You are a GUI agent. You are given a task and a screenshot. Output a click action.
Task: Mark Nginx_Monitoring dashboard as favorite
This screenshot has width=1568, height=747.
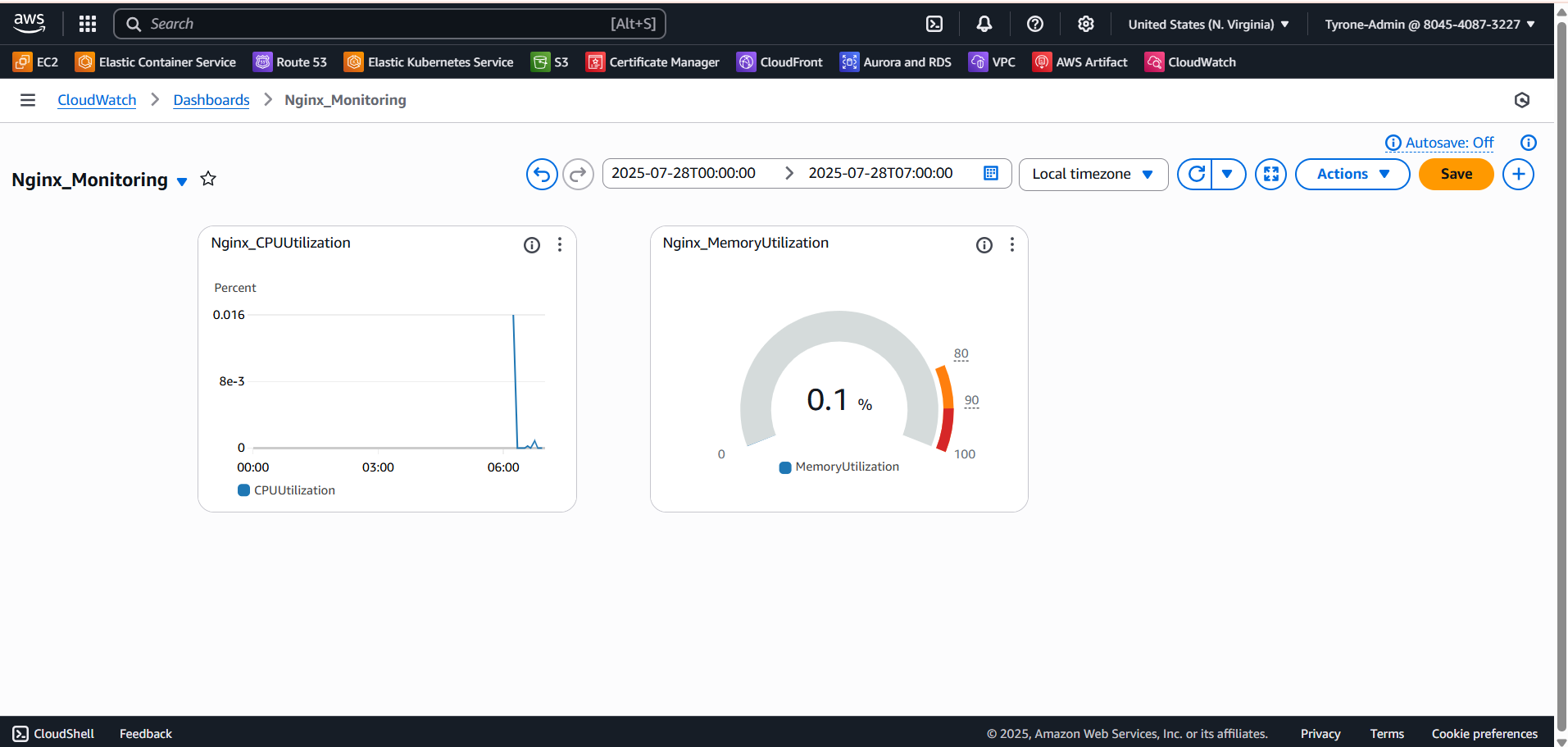tap(208, 179)
